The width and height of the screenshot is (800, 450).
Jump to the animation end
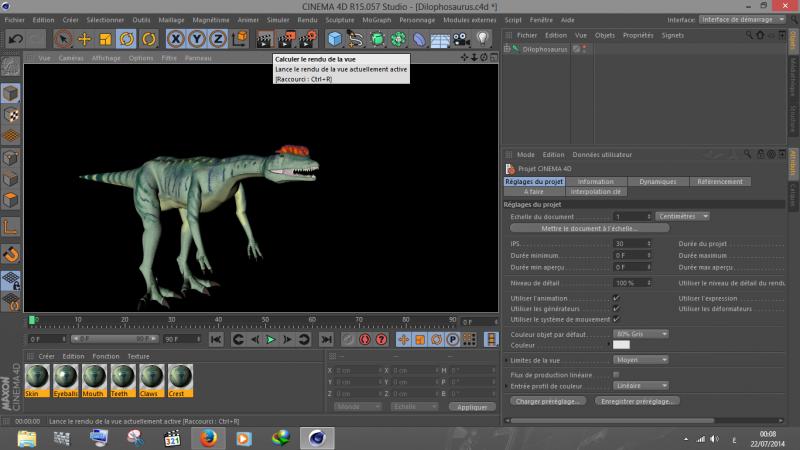click(326, 339)
